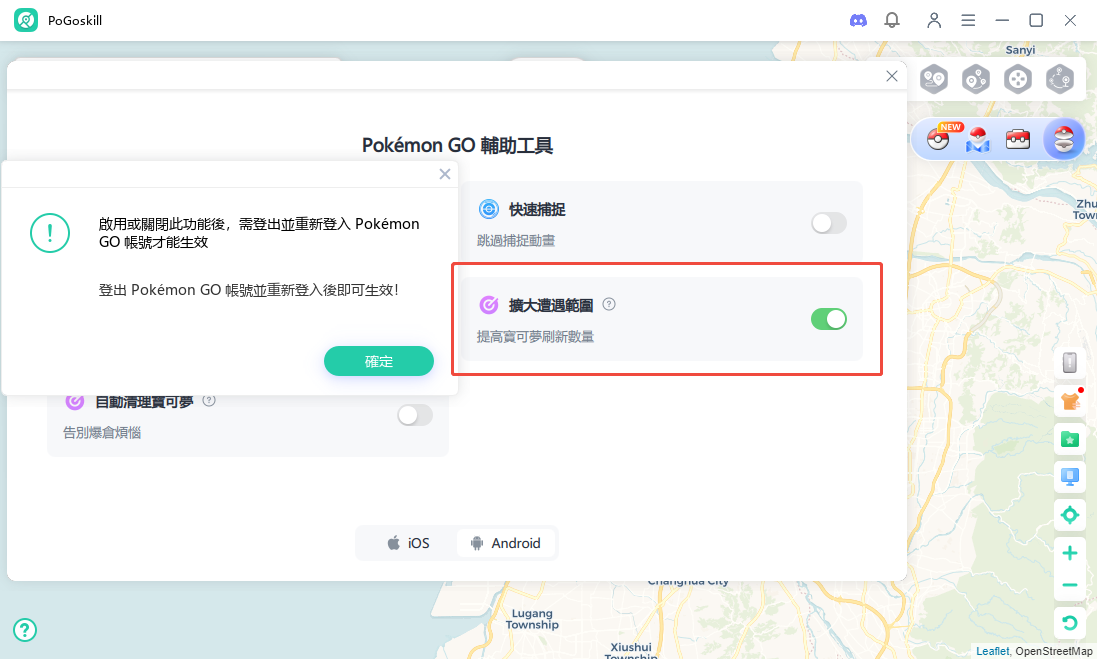The image size is (1097, 659).
Task: Click the Sanyi map label
Action: point(1020,50)
